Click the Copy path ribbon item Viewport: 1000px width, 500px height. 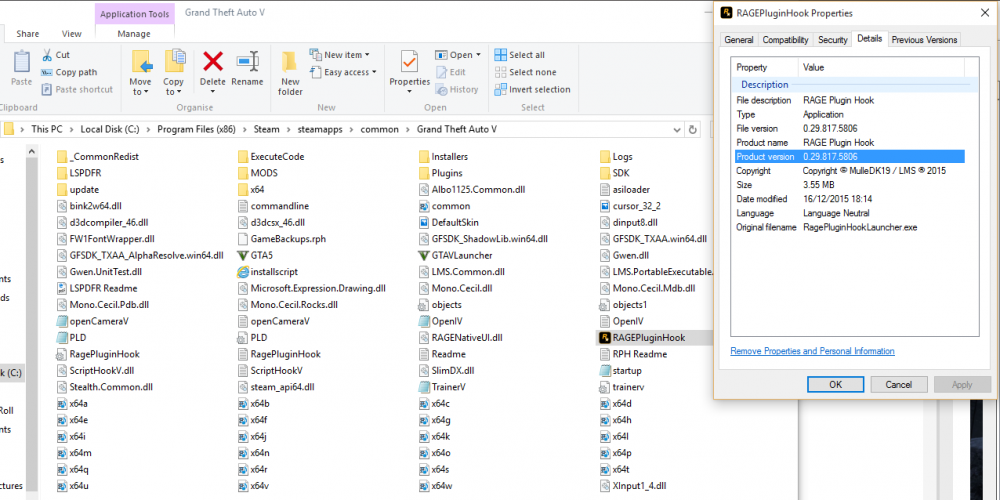[x=69, y=72]
